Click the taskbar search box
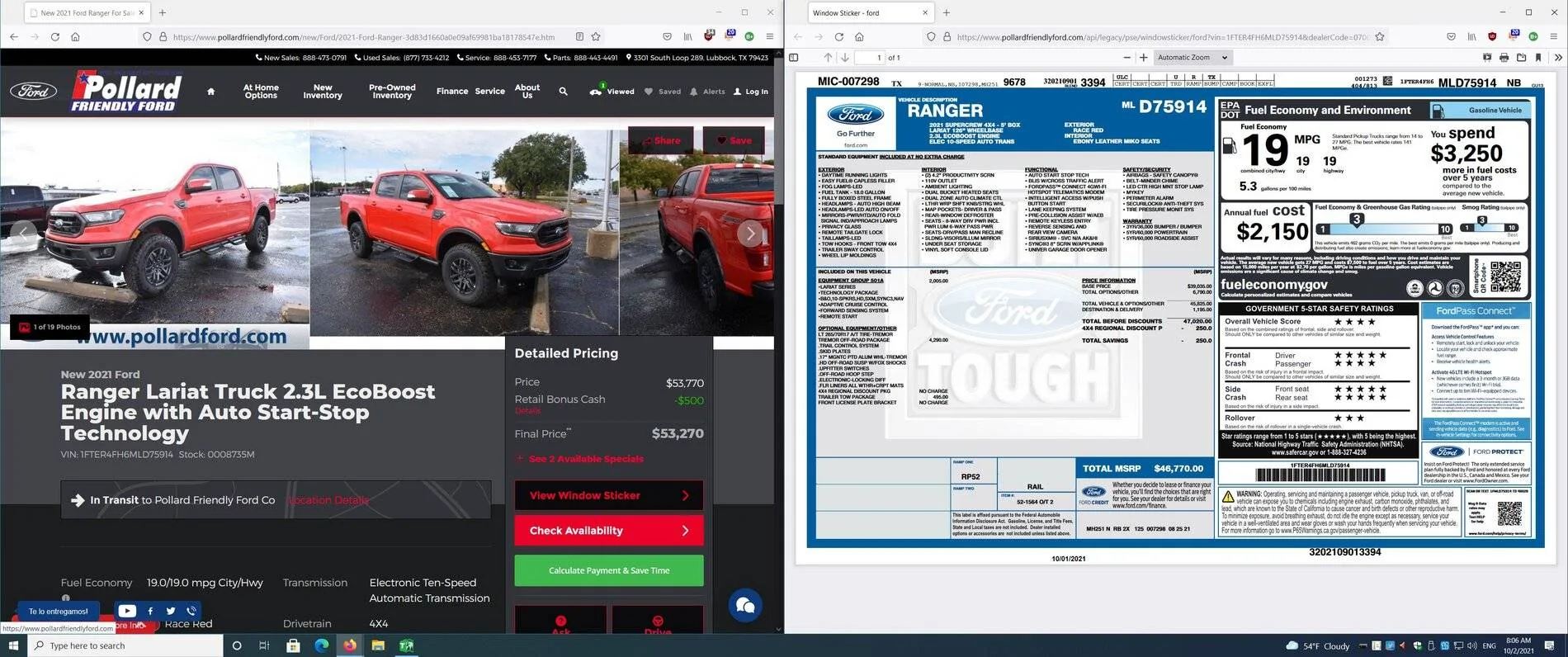The height and width of the screenshot is (657, 1568). click(x=125, y=645)
